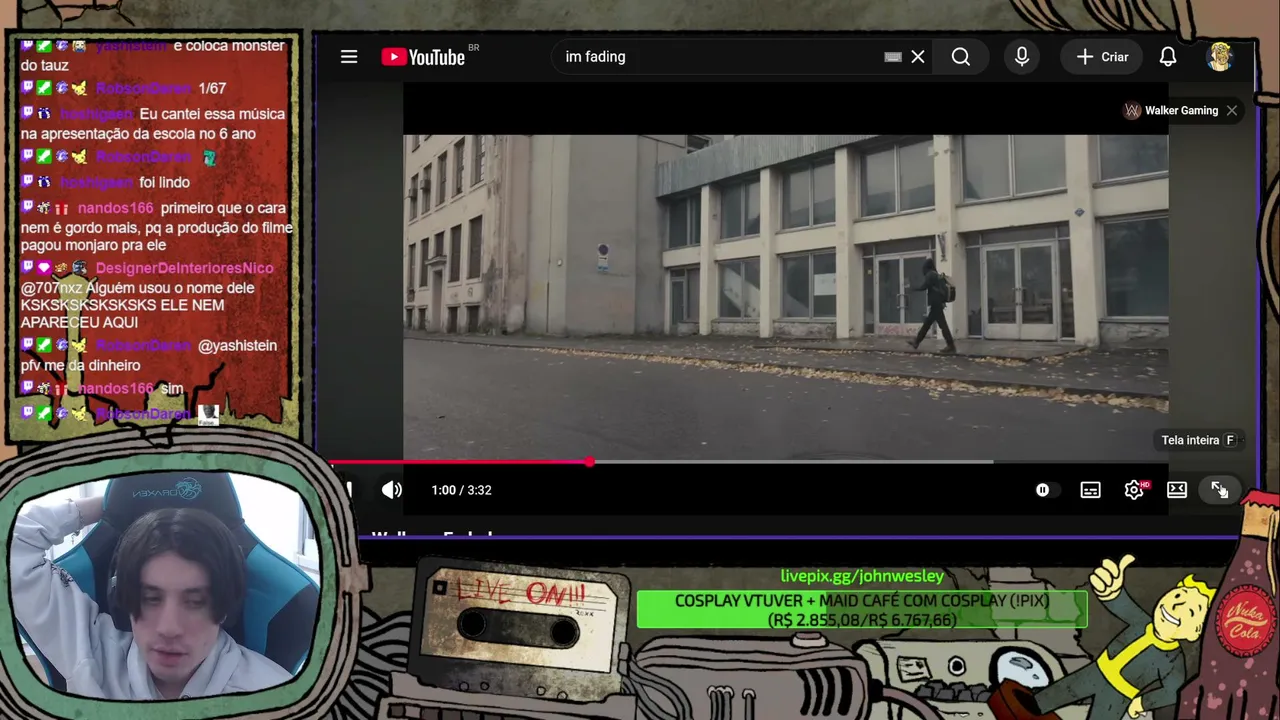Click the LIVE ON cassette graphic

(520, 620)
